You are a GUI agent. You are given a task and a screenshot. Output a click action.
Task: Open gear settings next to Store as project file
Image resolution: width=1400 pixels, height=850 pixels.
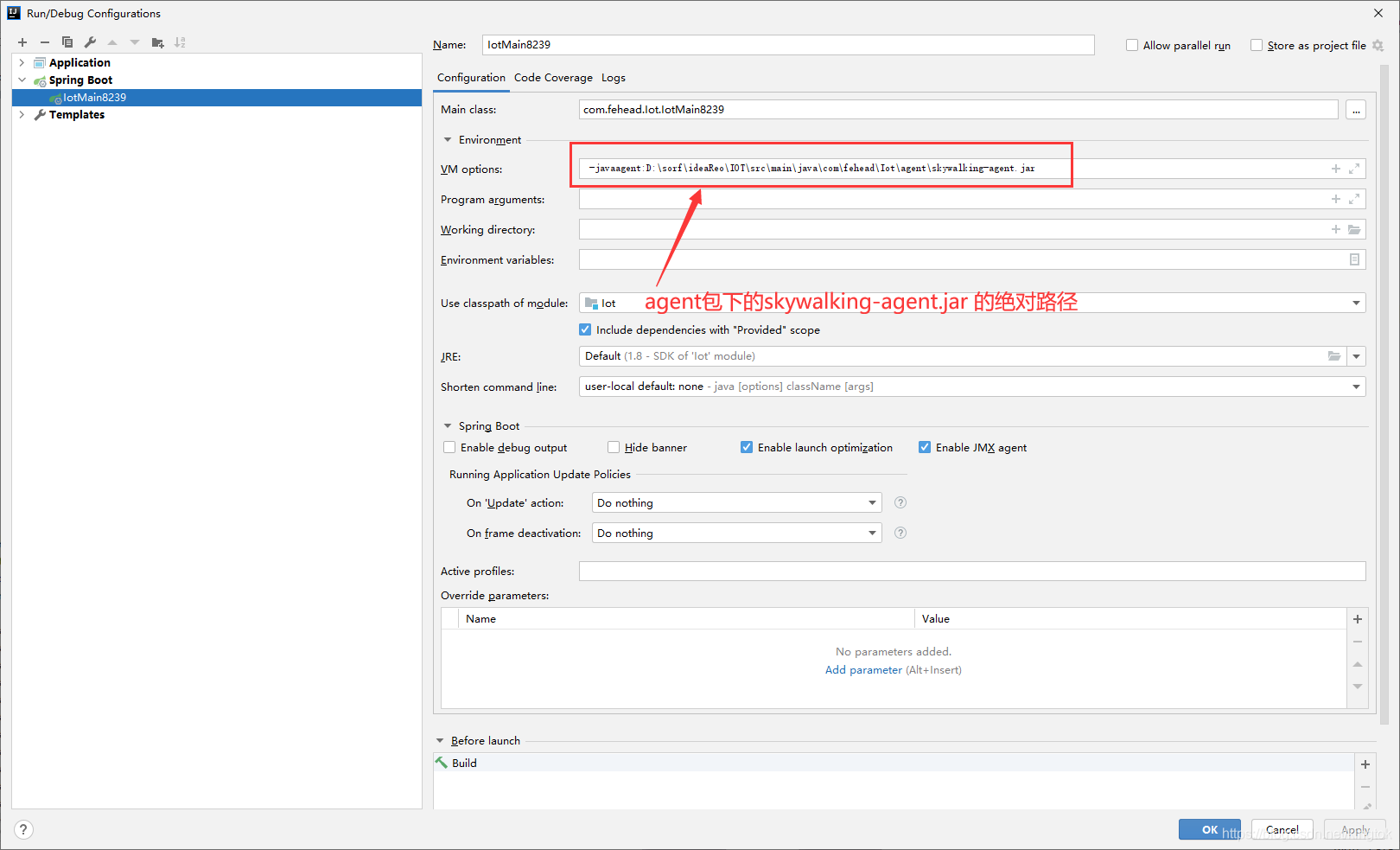[1378, 46]
